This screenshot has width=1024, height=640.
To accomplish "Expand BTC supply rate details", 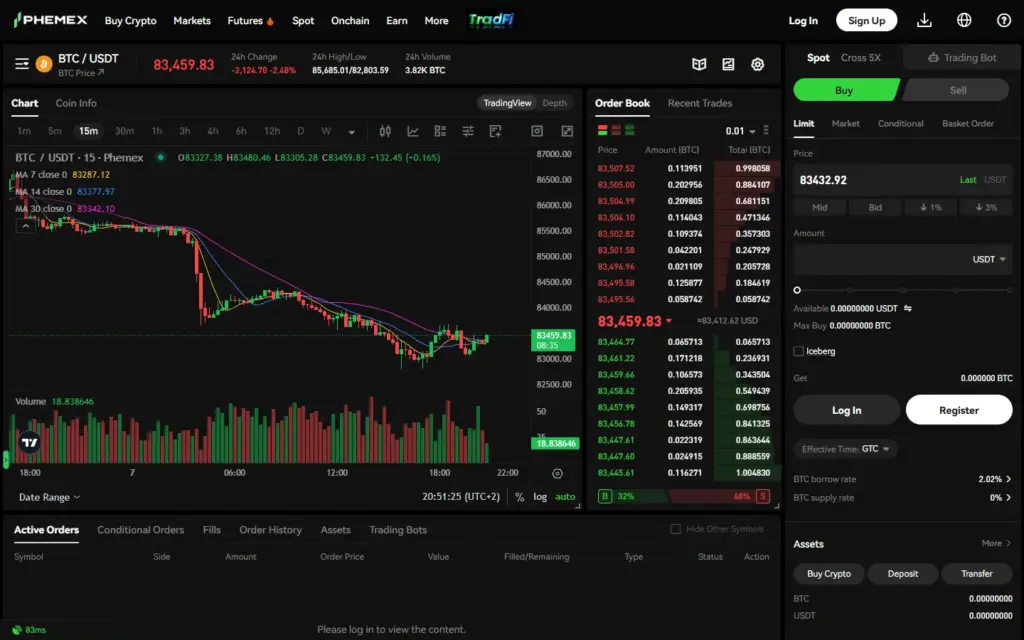I will (x=1008, y=498).
